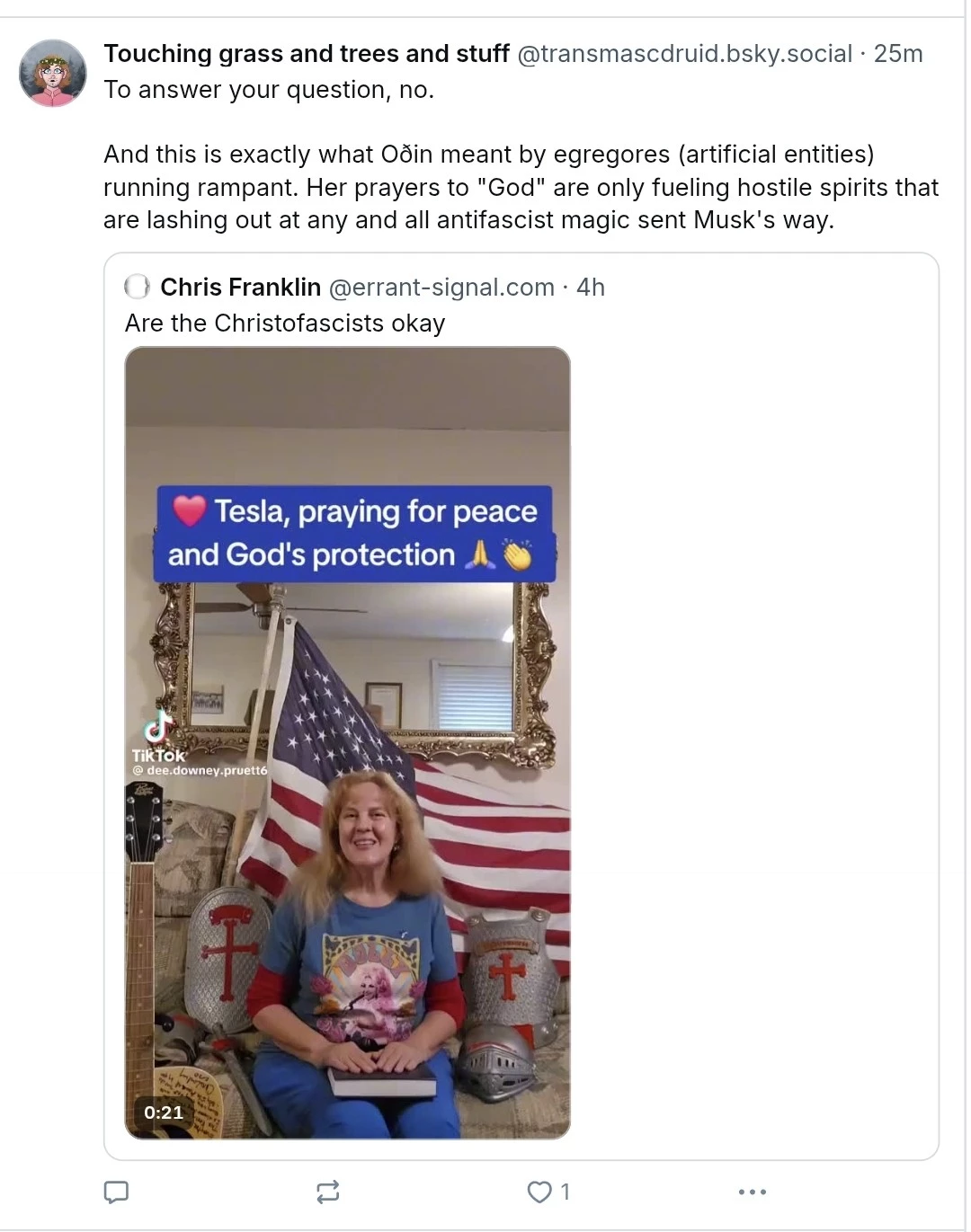Viewport: 971px width, 1232px height.
Task: Click the dee.downey.pruett6 TikTok username watermark
Action: click(200, 770)
